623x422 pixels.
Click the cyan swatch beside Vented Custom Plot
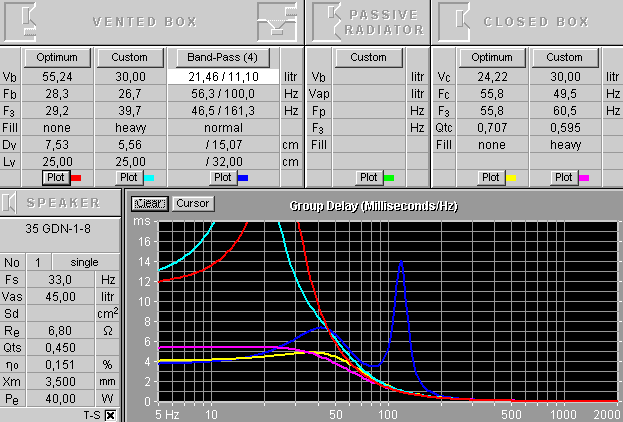point(149,177)
